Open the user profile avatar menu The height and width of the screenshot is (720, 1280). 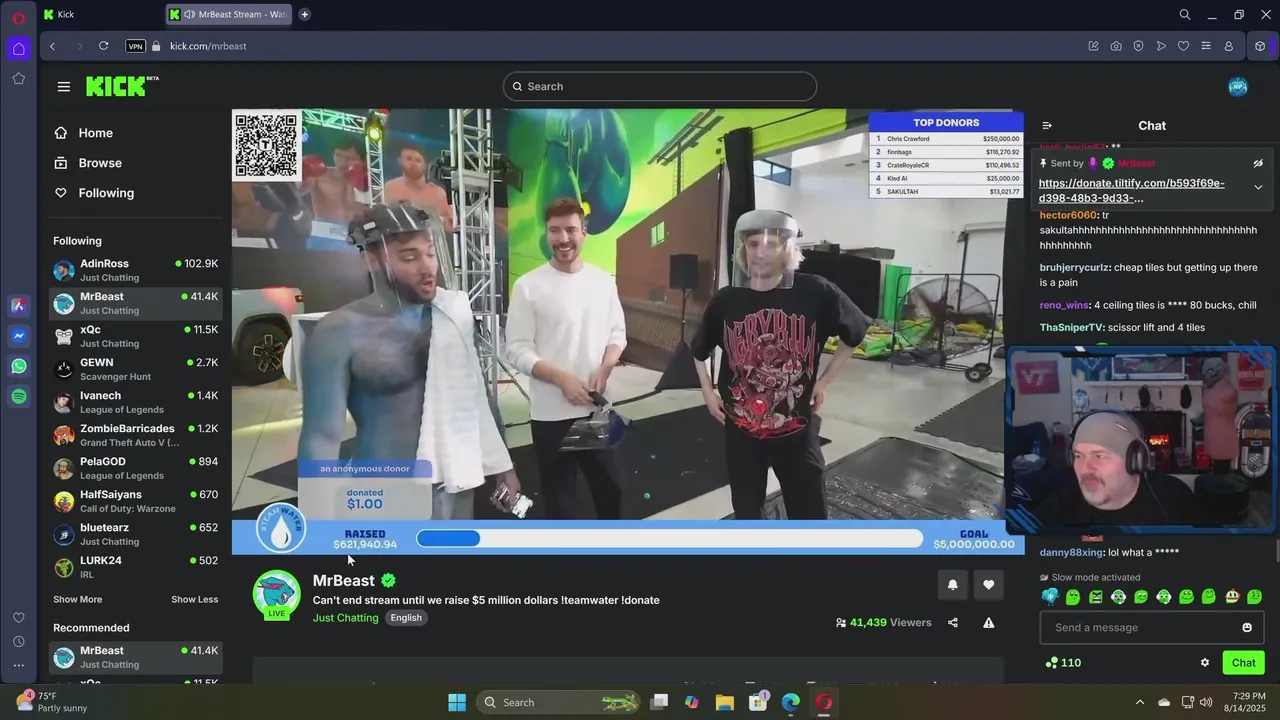(1238, 86)
